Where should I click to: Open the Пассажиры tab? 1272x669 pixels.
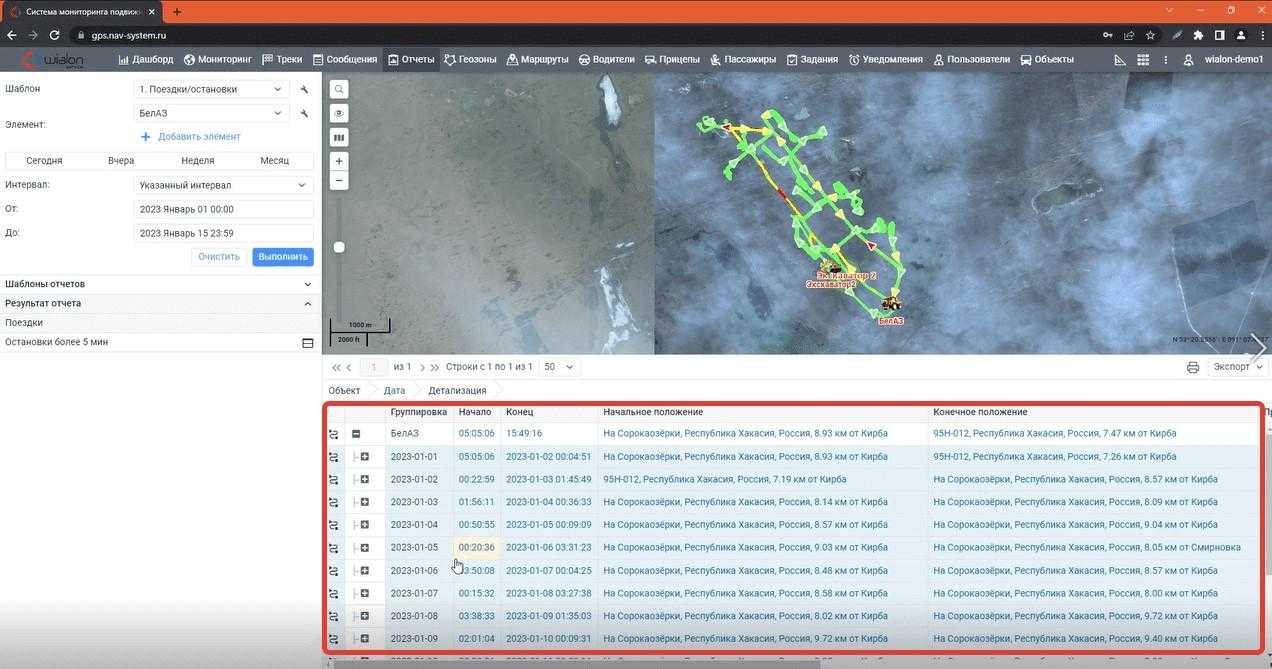743,60
